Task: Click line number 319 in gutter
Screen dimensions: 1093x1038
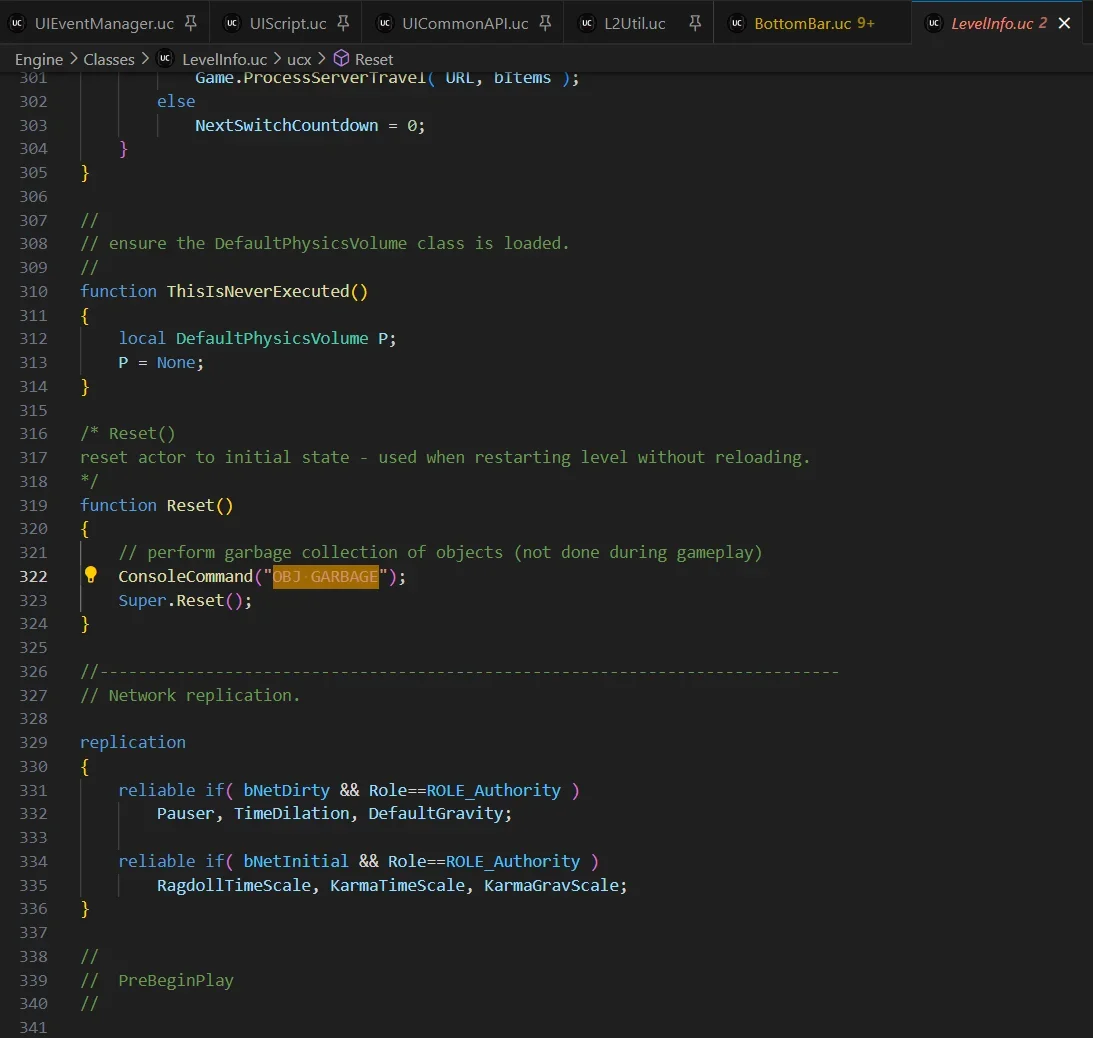Action: [x=33, y=505]
